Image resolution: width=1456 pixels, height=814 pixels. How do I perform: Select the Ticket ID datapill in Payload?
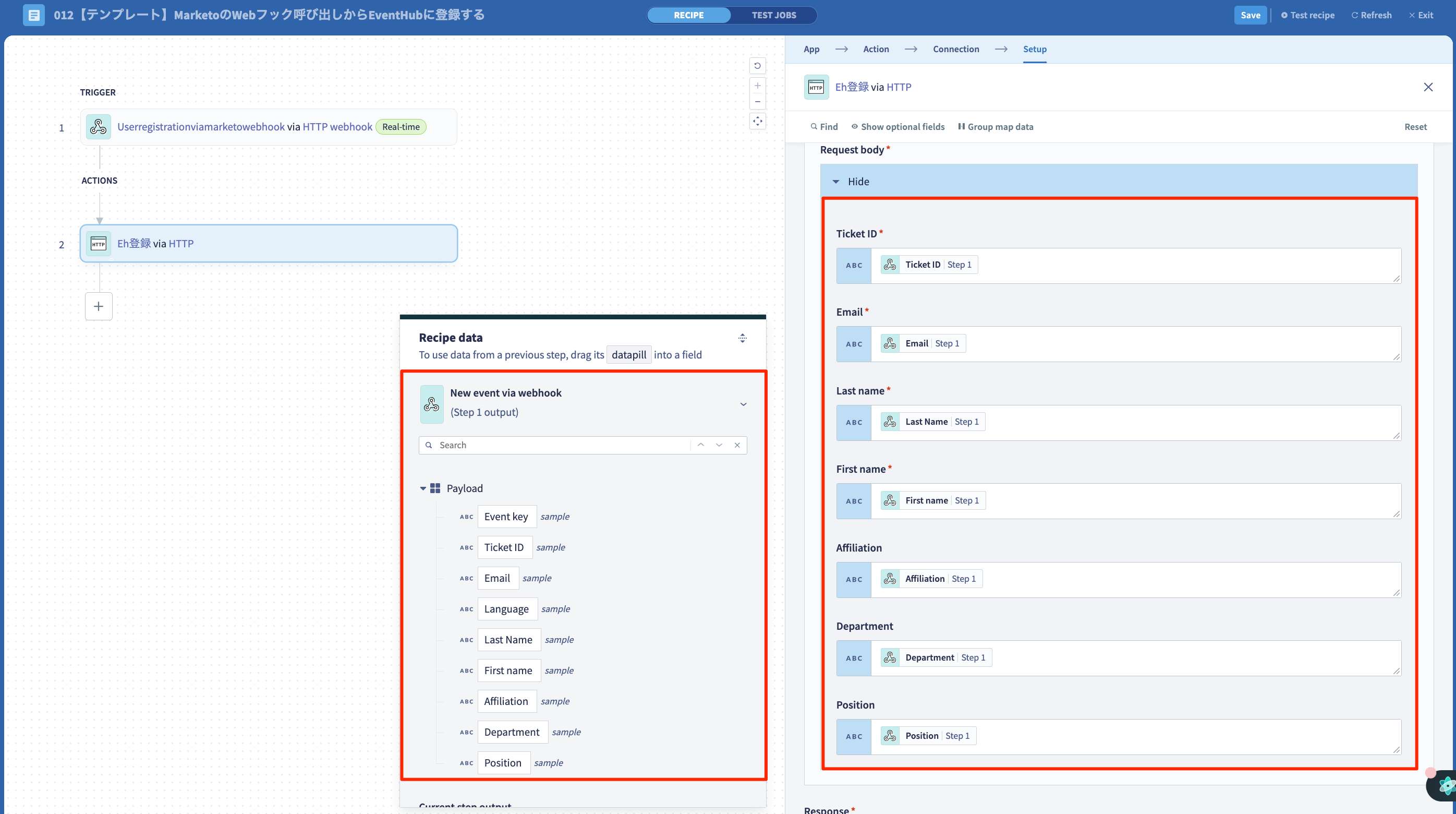[x=504, y=547]
